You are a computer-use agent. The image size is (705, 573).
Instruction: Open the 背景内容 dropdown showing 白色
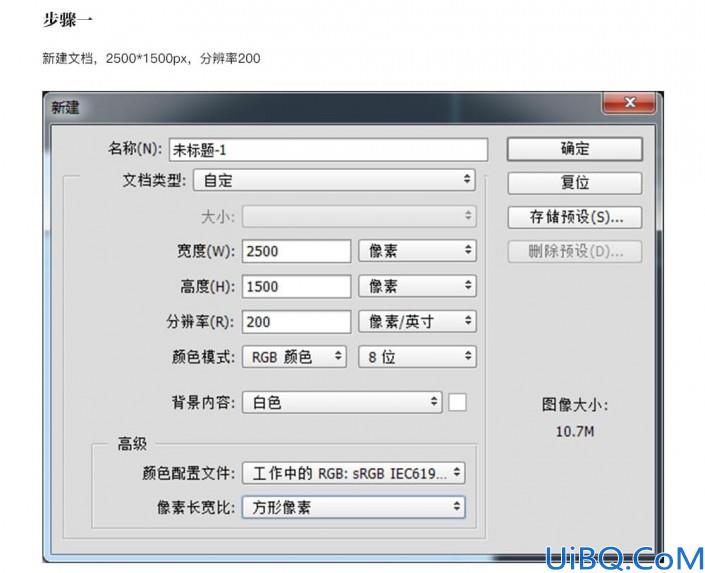(x=342, y=402)
